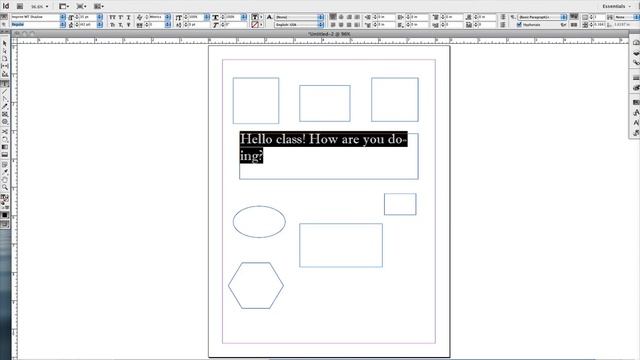Open the language English: USA dropdown
The height and width of the screenshot is (360, 640).
(x=299, y=25)
